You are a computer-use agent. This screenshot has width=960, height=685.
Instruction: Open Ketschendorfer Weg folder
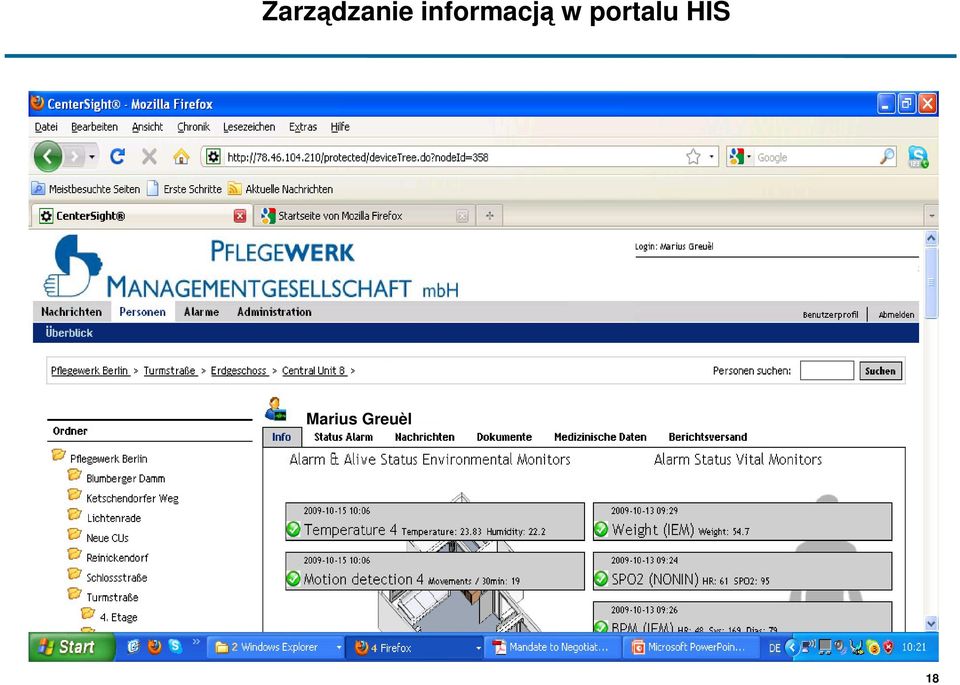[x=124, y=498]
